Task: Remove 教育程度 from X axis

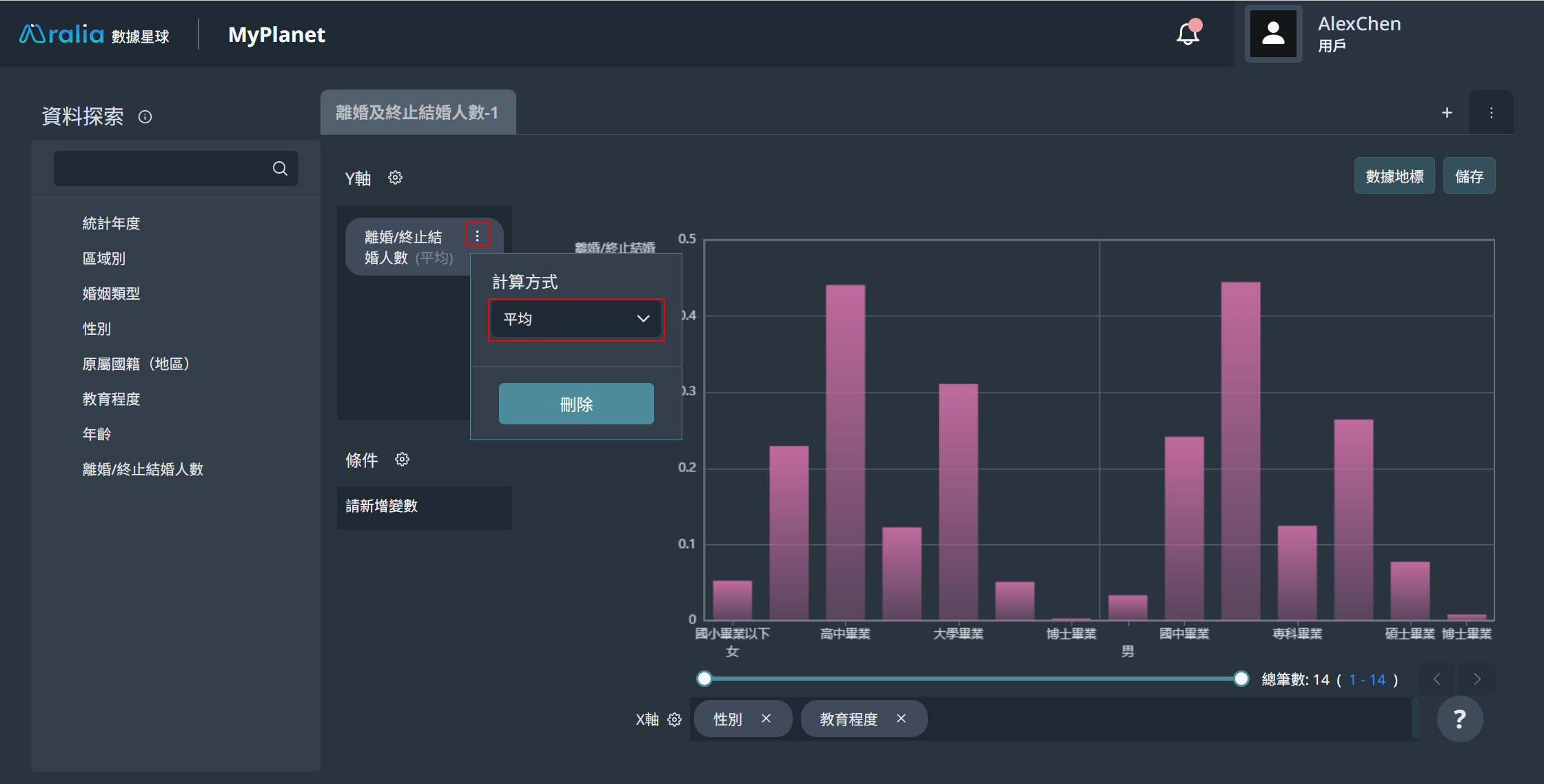Action: [x=901, y=719]
